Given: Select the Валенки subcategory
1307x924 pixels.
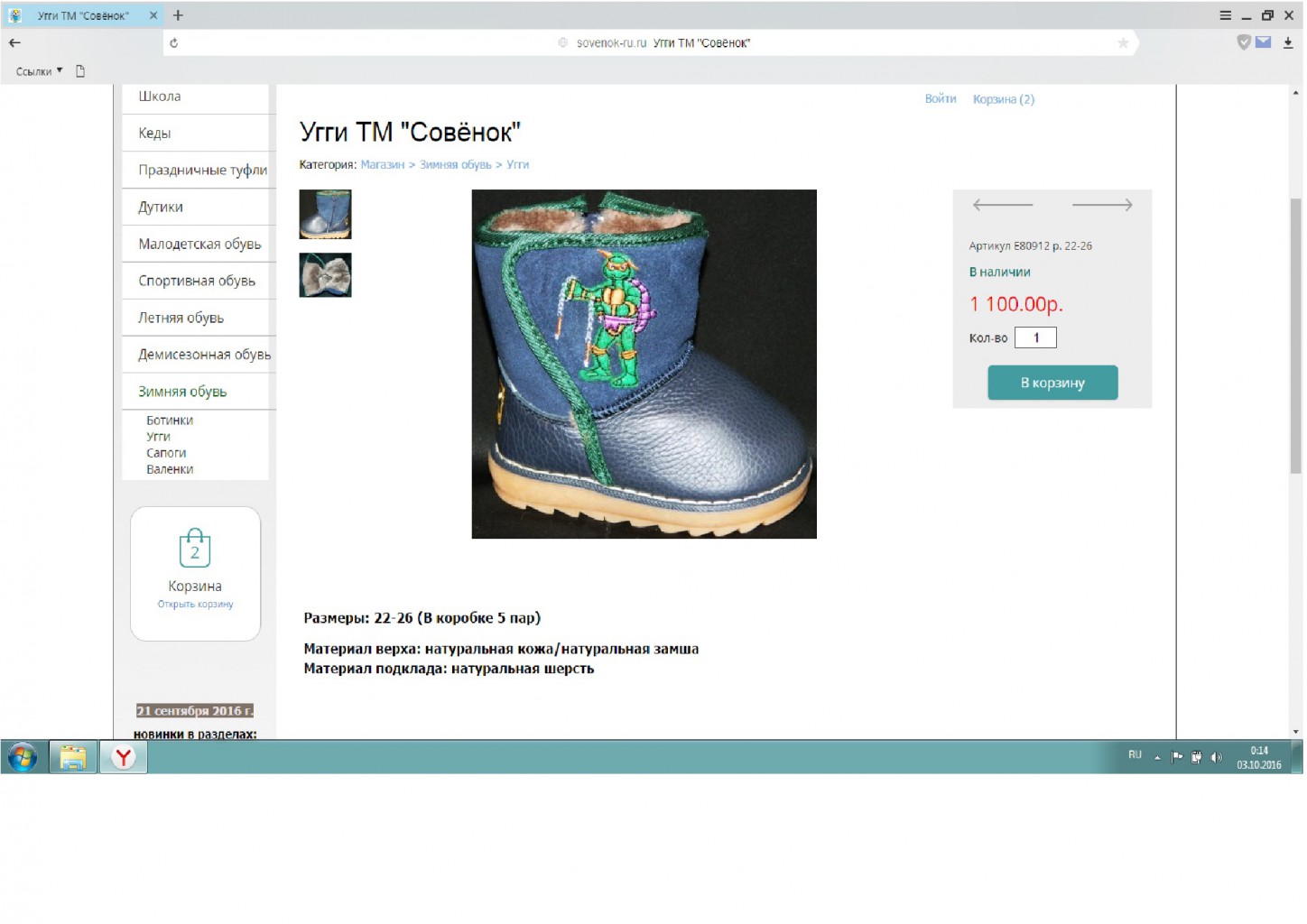Looking at the screenshot, I should click(170, 469).
